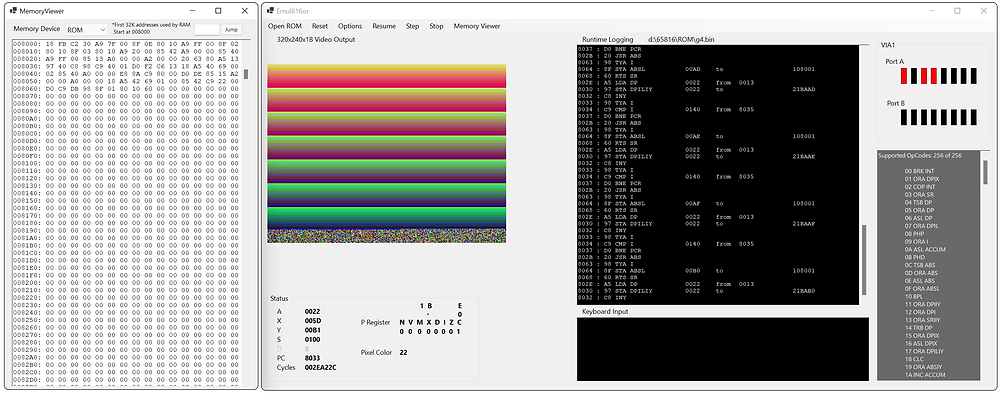The width and height of the screenshot is (1000, 394).
Task: Click the Pixel Color value 22
Action: pyautogui.click(x=404, y=352)
